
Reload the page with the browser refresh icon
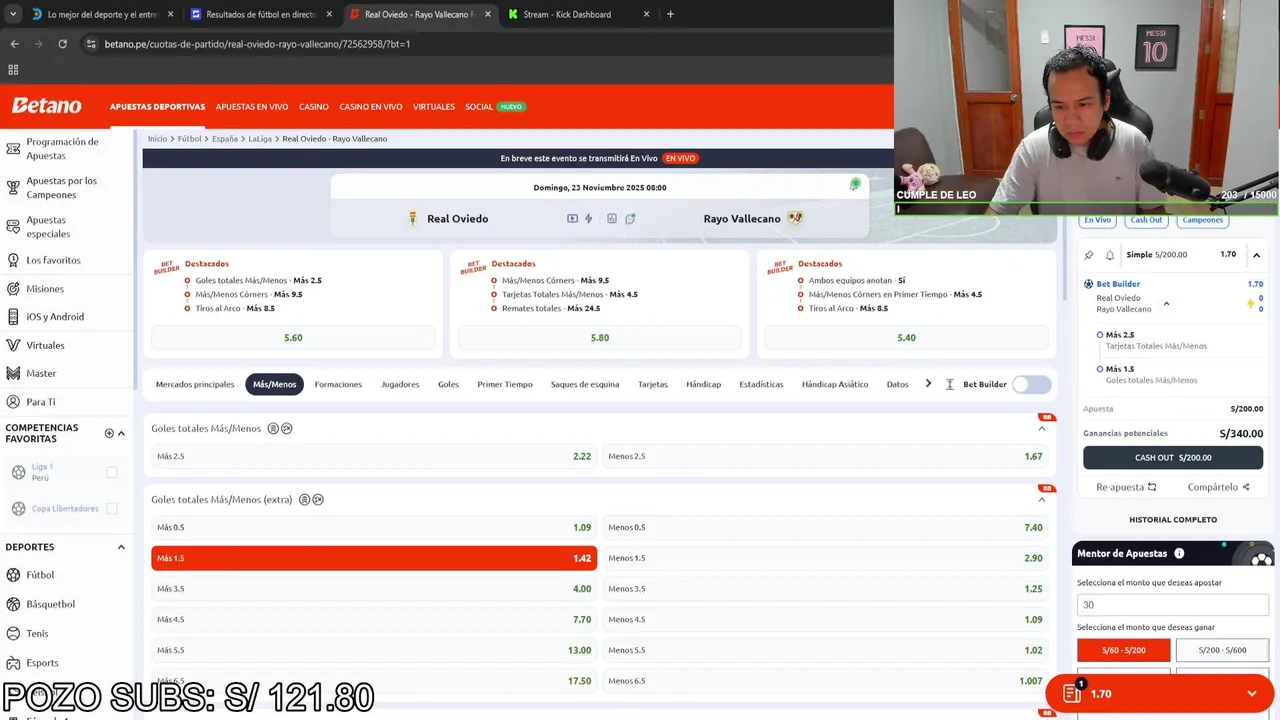[x=62, y=44]
